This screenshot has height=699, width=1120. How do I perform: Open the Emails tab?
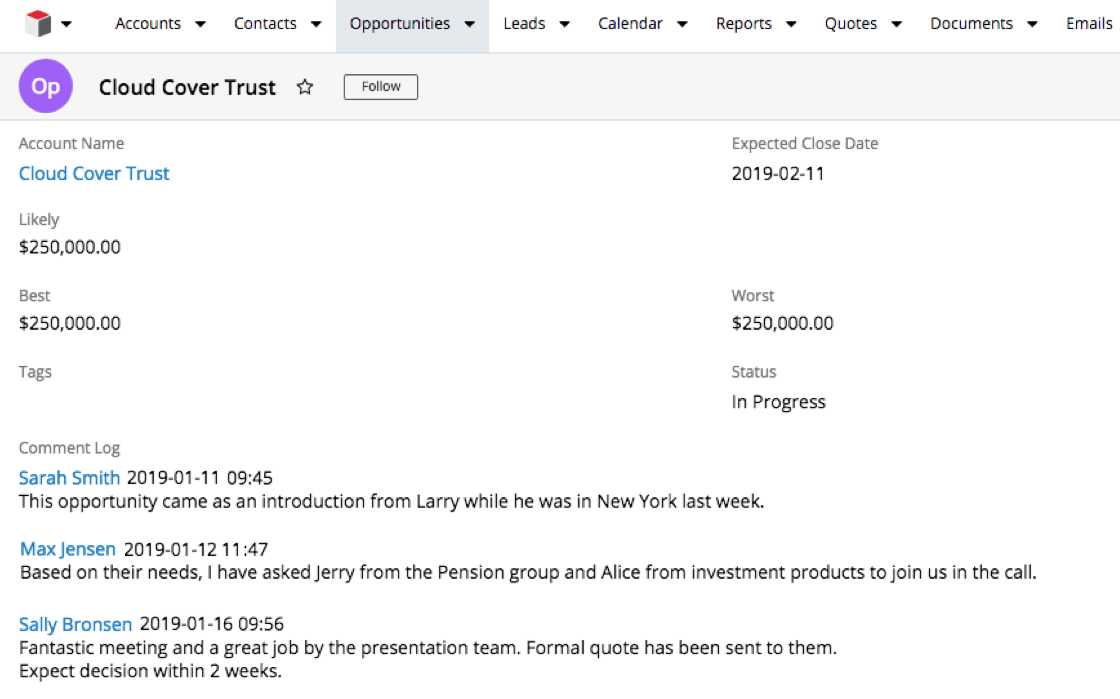(1088, 24)
